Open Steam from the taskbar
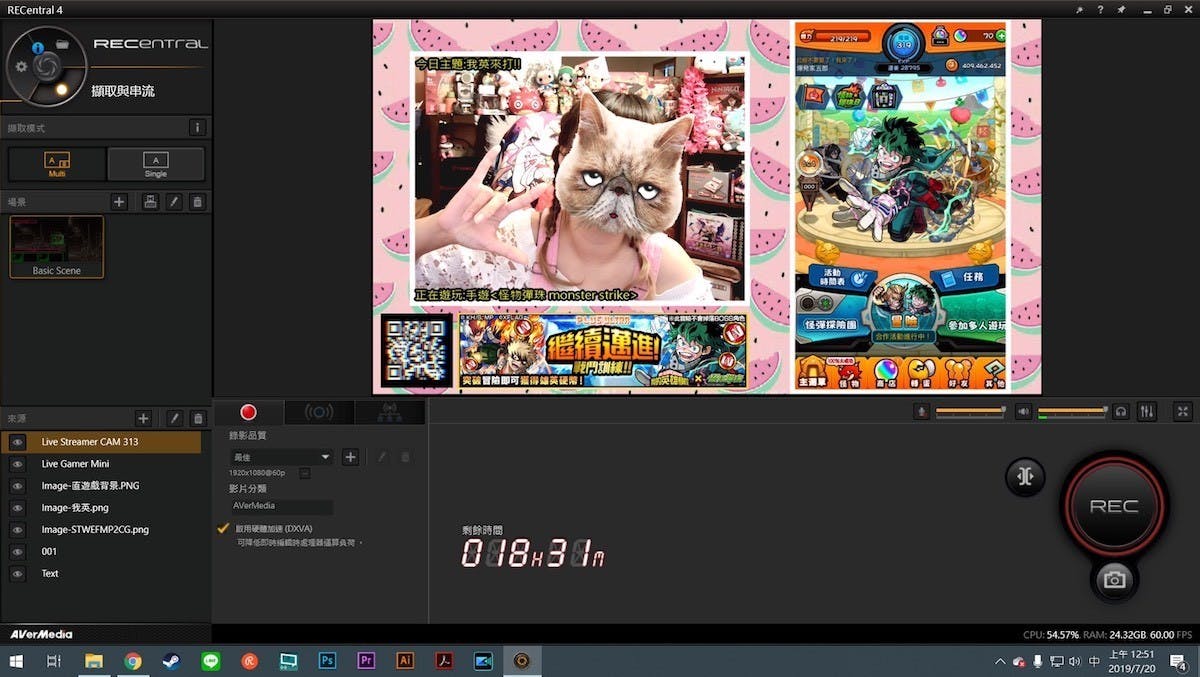This screenshot has width=1200, height=677. pos(171,661)
